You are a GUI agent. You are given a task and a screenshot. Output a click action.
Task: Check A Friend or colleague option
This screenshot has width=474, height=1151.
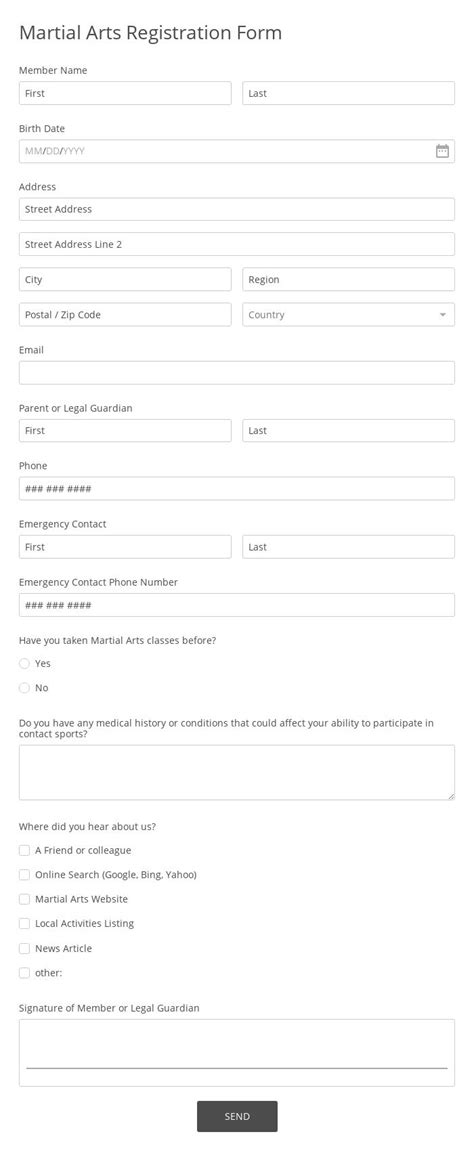pos(24,850)
